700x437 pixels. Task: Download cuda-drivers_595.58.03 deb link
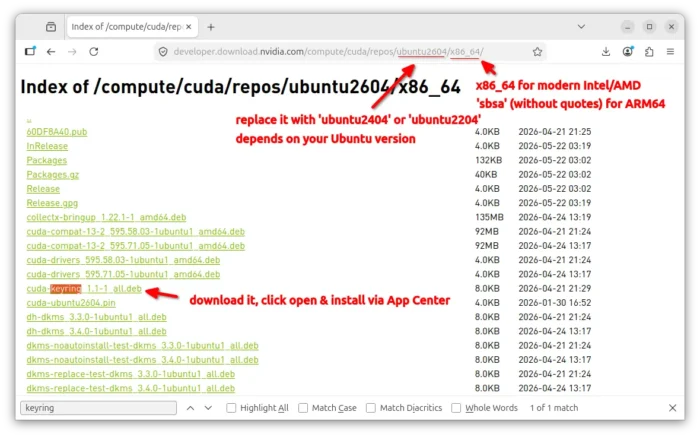pyautogui.click(x=123, y=260)
